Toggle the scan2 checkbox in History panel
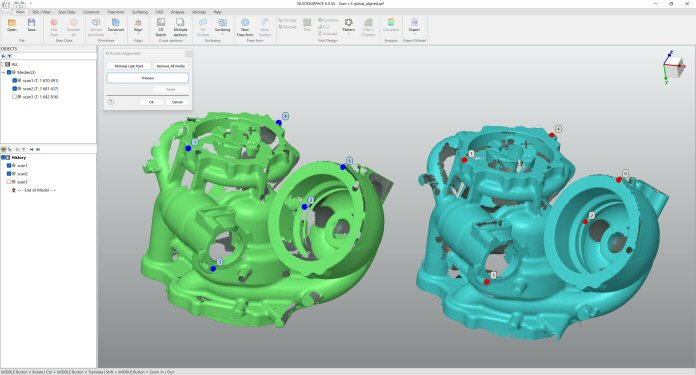This screenshot has width=696, height=375. (x=9, y=174)
